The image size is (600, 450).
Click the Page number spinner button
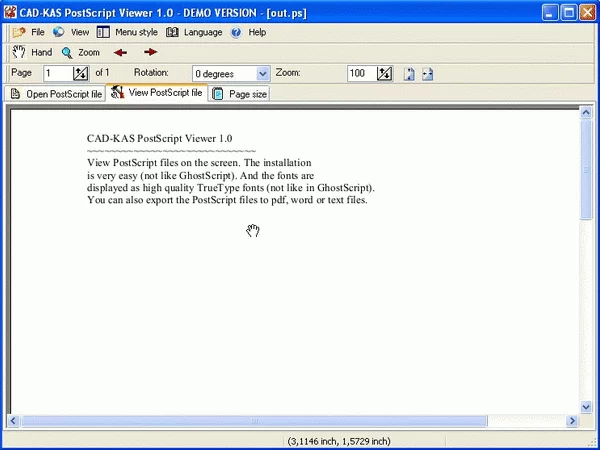(81, 73)
